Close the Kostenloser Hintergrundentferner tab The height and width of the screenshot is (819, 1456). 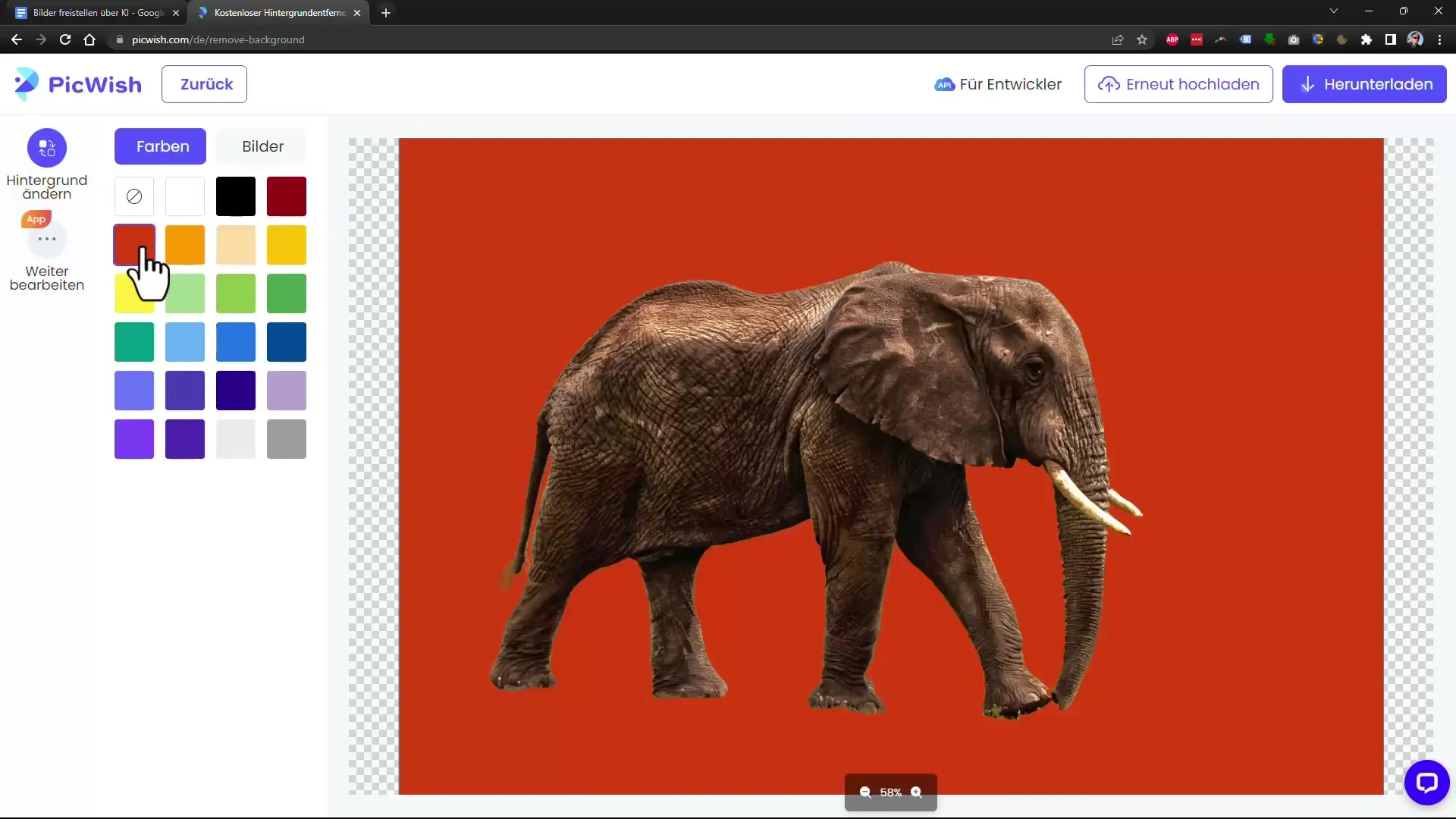click(357, 13)
